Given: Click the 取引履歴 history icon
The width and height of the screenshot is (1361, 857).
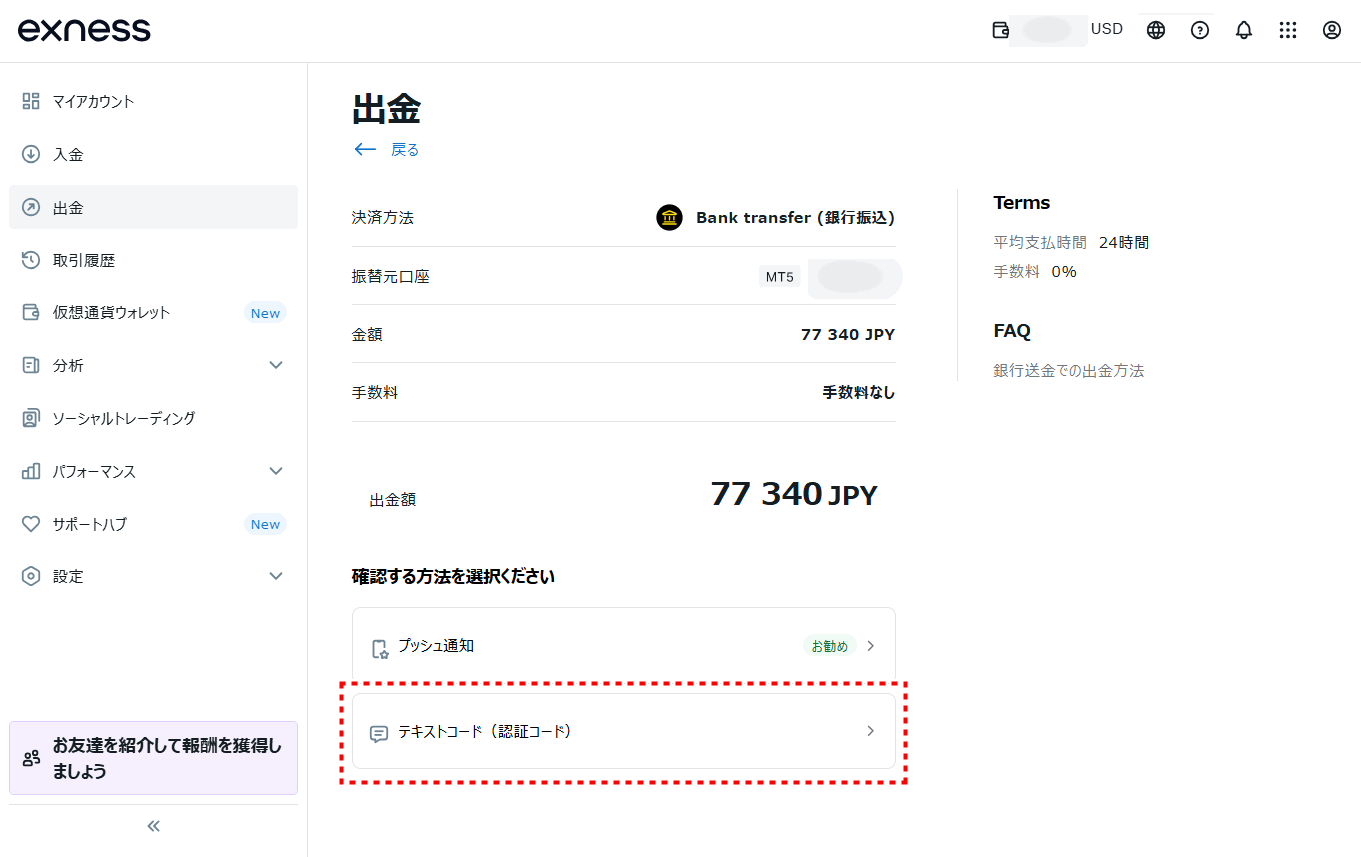Looking at the screenshot, I should point(31,260).
